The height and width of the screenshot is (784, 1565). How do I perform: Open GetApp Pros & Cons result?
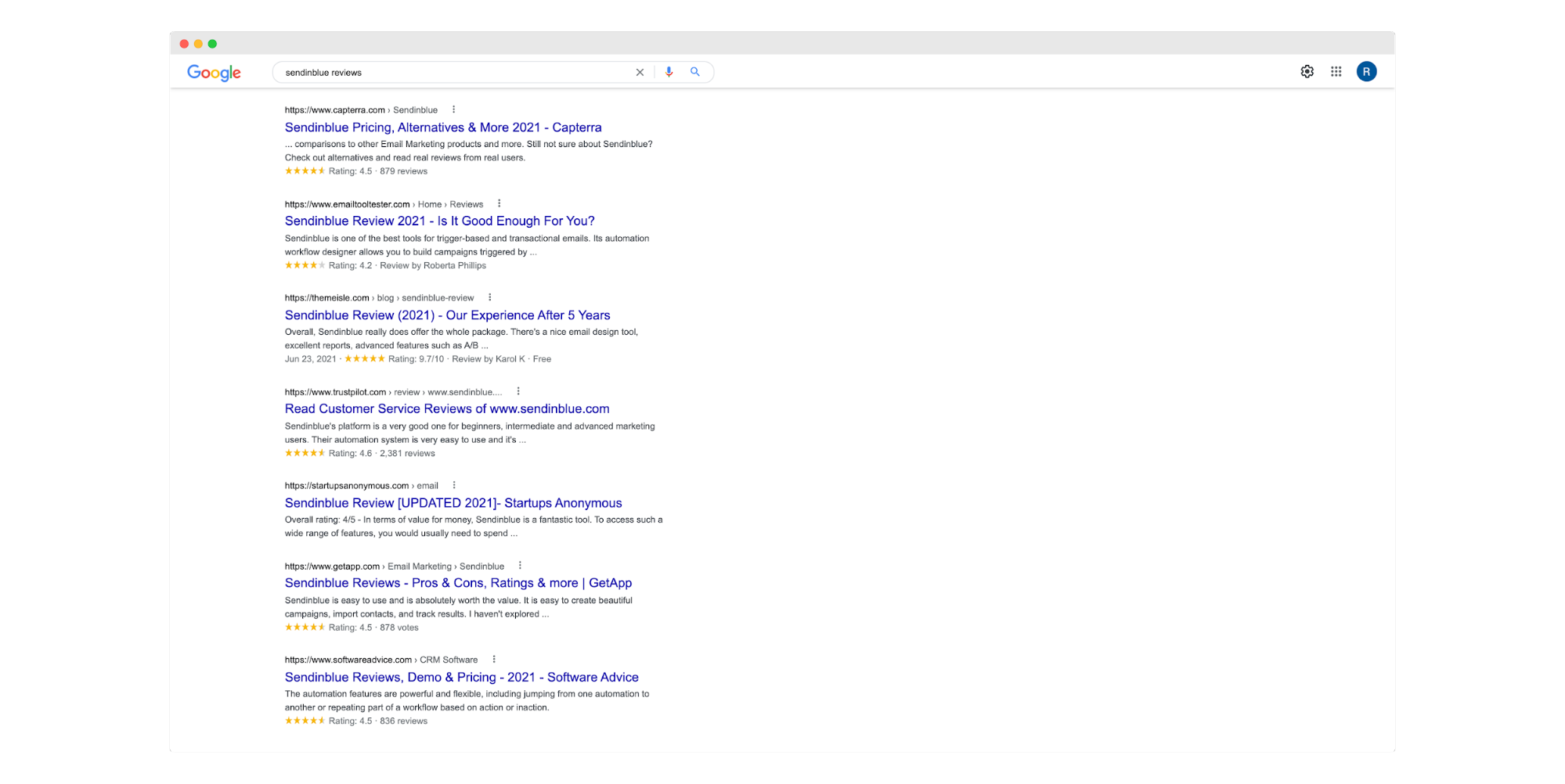click(458, 583)
